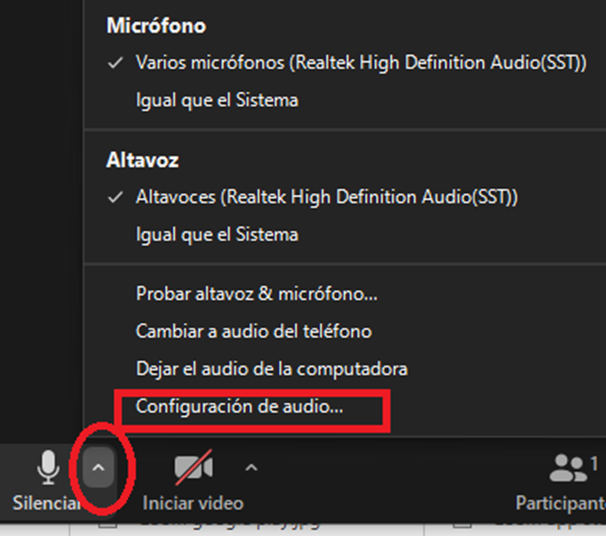Select Varios micrófonos Realtek as microphone
The height and width of the screenshot is (536, 606).
(361, 63)
